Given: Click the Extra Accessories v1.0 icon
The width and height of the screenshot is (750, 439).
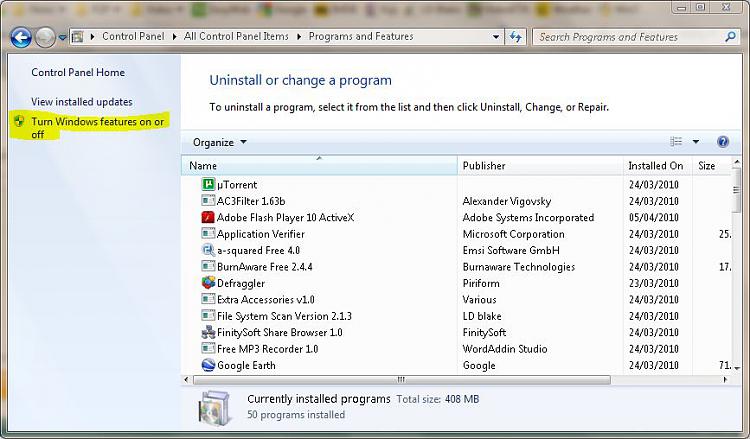Looking at the screenshot, I should click(208, 299).
